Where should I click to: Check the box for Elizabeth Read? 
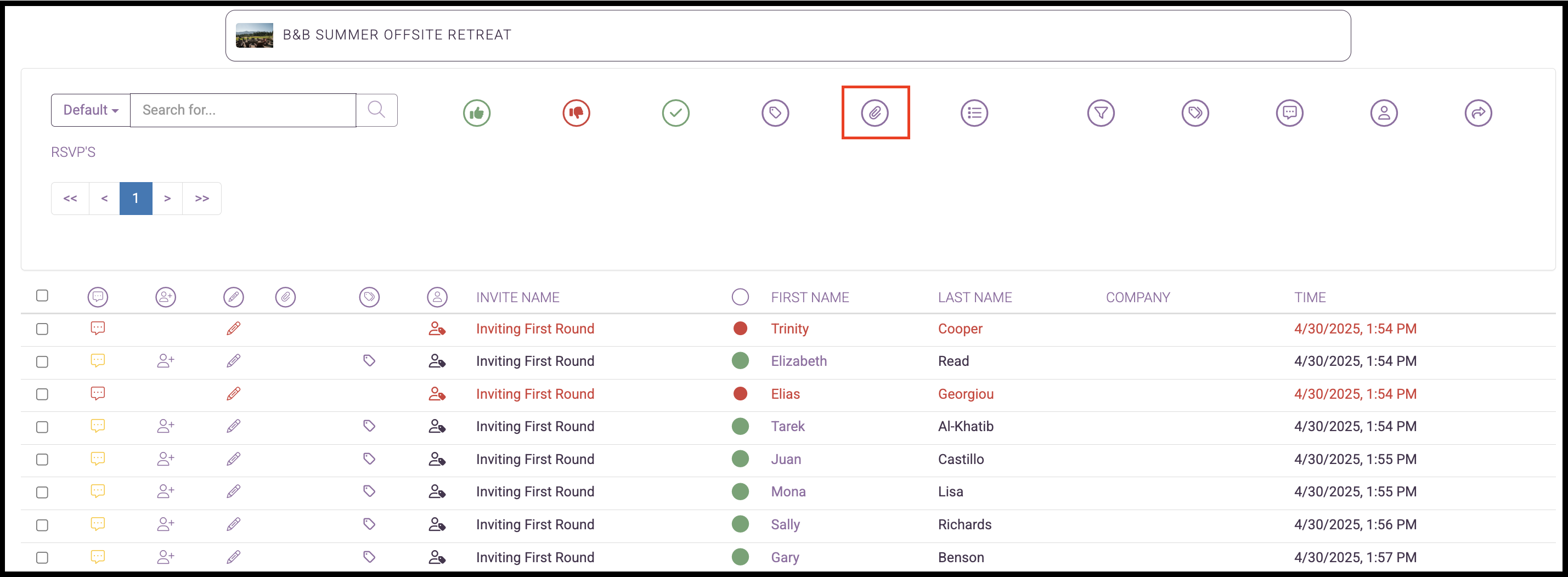point(42,362)
